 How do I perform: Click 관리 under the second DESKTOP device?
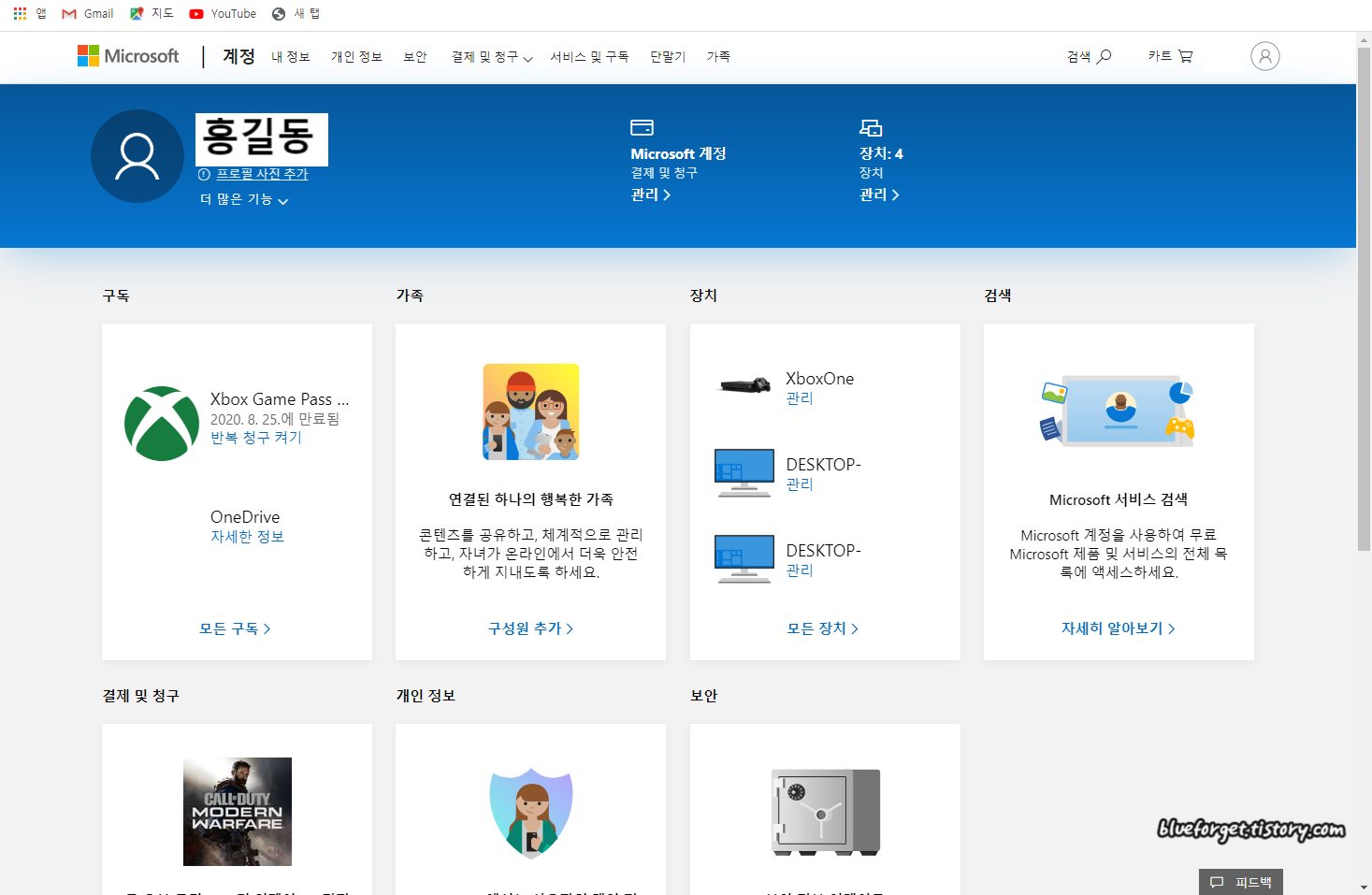pos(800,570)
